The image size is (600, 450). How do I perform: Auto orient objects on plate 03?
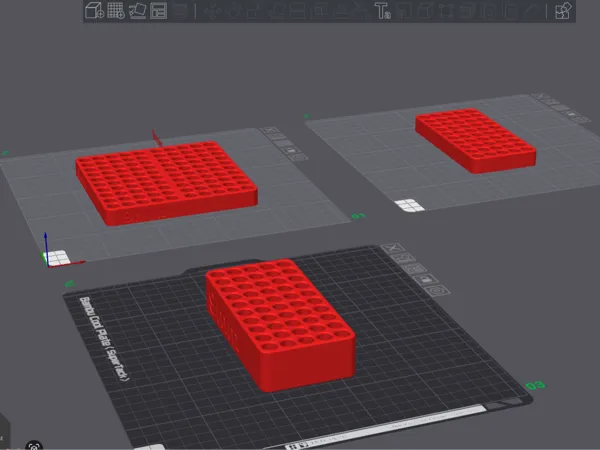pyautogui.click(x=404, y=258)
